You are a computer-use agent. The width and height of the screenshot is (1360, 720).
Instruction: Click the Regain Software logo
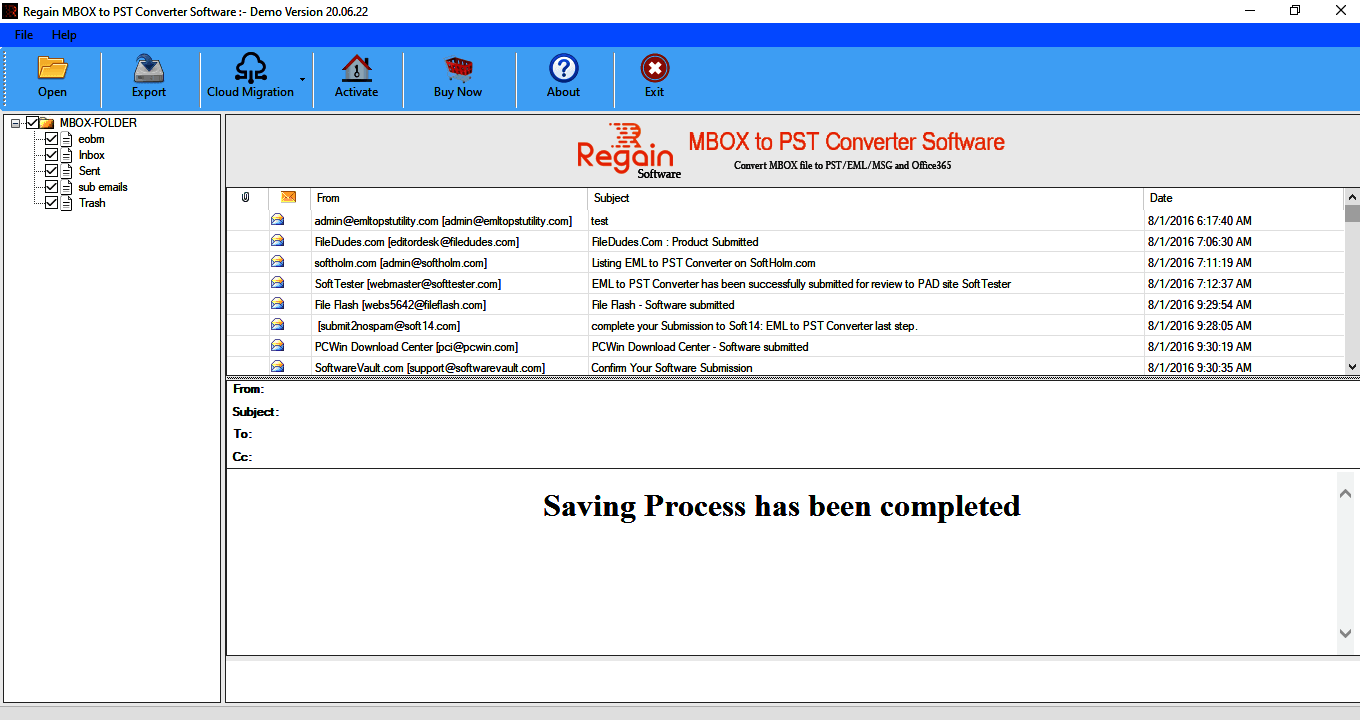click(x=629, y=151)
